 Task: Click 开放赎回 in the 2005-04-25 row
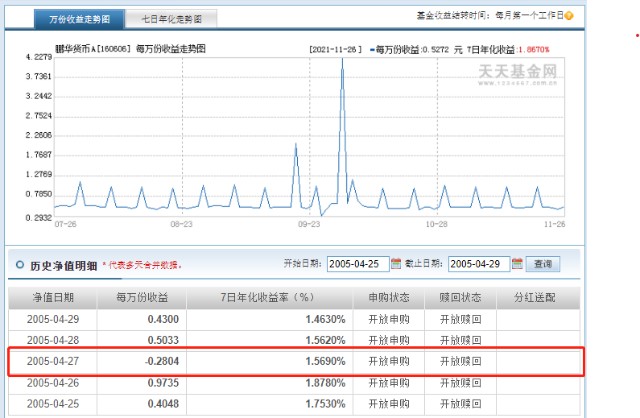(460, 404)
